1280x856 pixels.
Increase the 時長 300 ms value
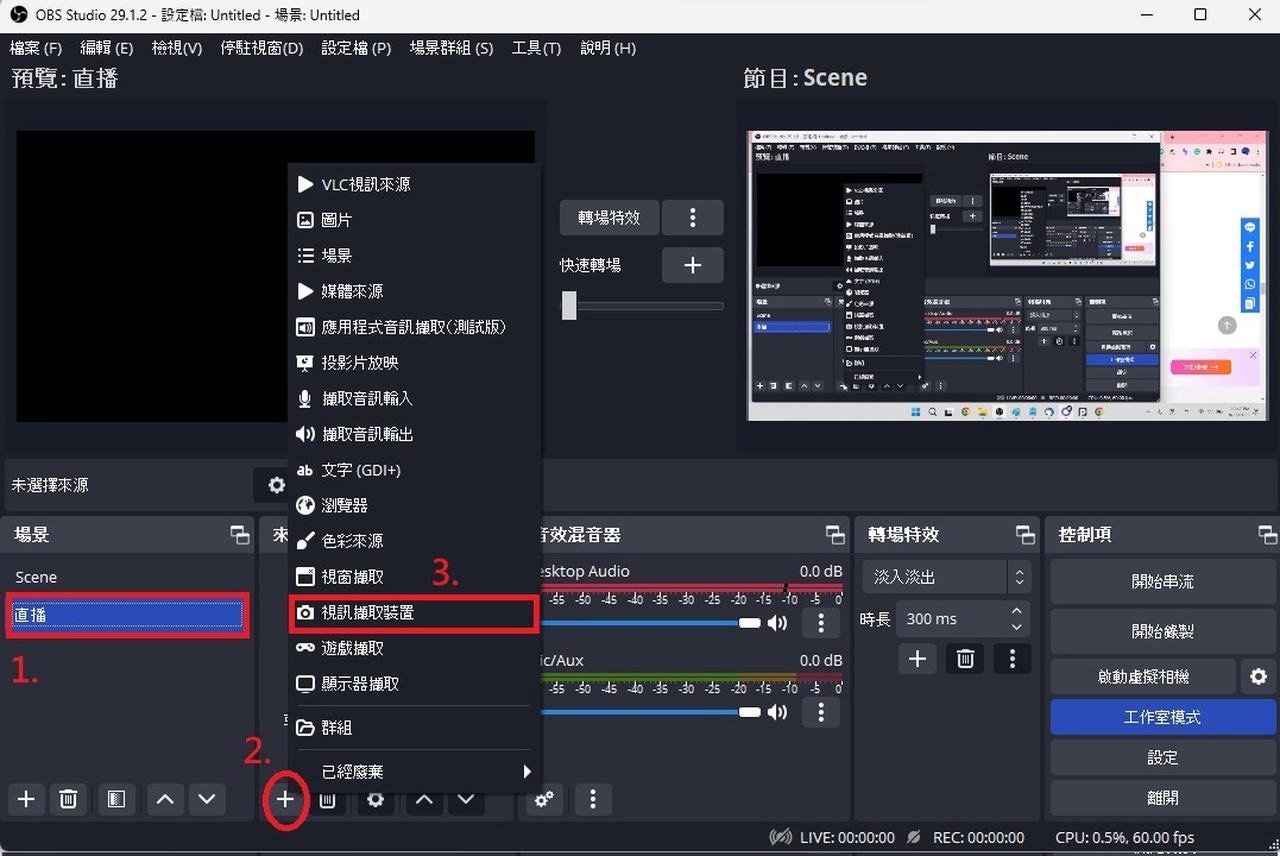1016,611
